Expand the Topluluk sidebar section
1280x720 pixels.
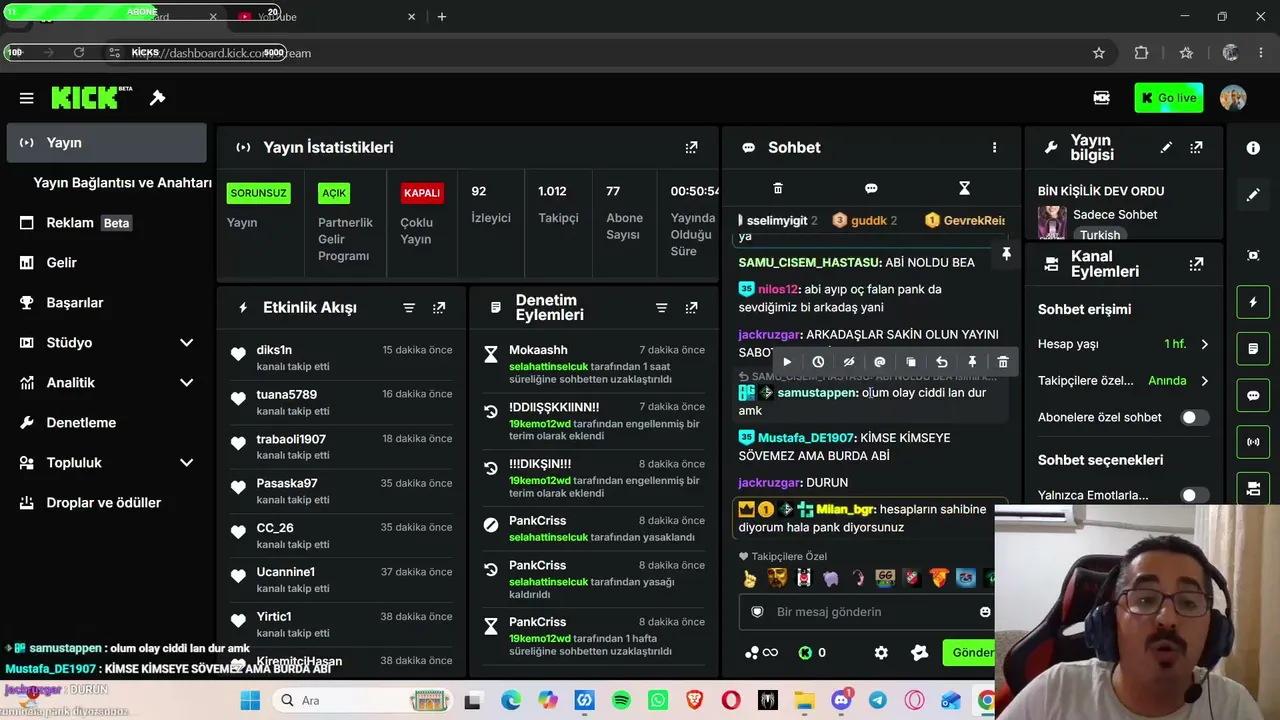[x=186, y=463]
